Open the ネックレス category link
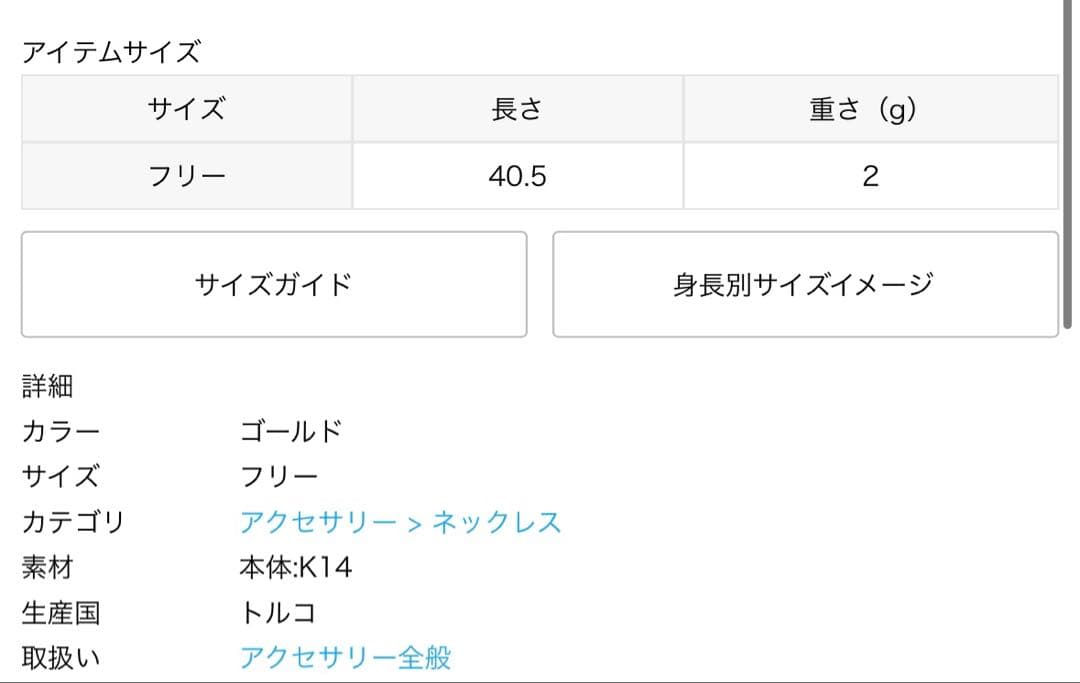1080x683 pixels. click(498, 522)
